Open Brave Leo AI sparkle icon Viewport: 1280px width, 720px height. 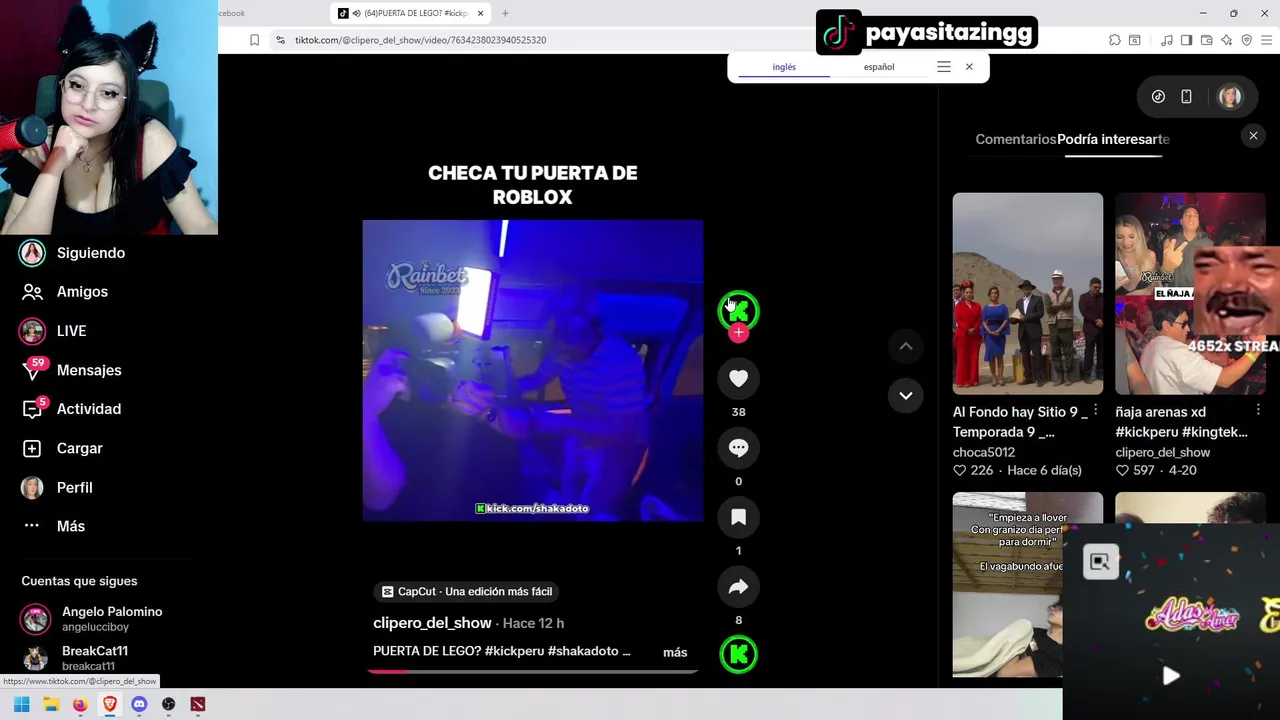click(1226, 40)
